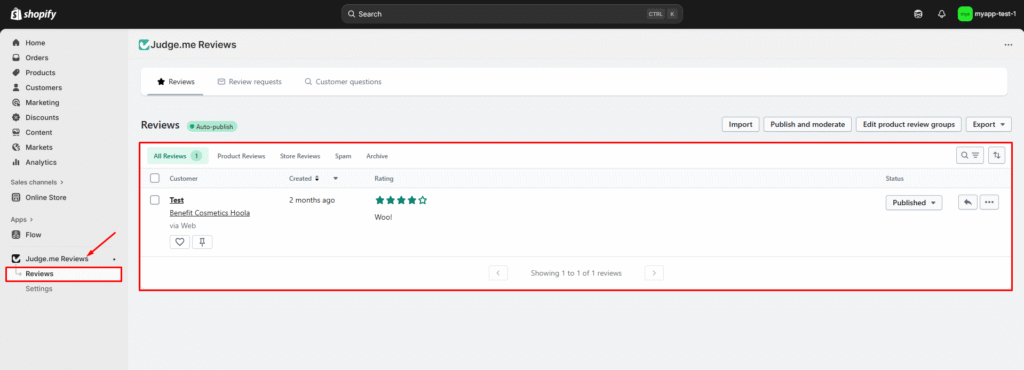Expand the Export dropdown button

[988, 124]
